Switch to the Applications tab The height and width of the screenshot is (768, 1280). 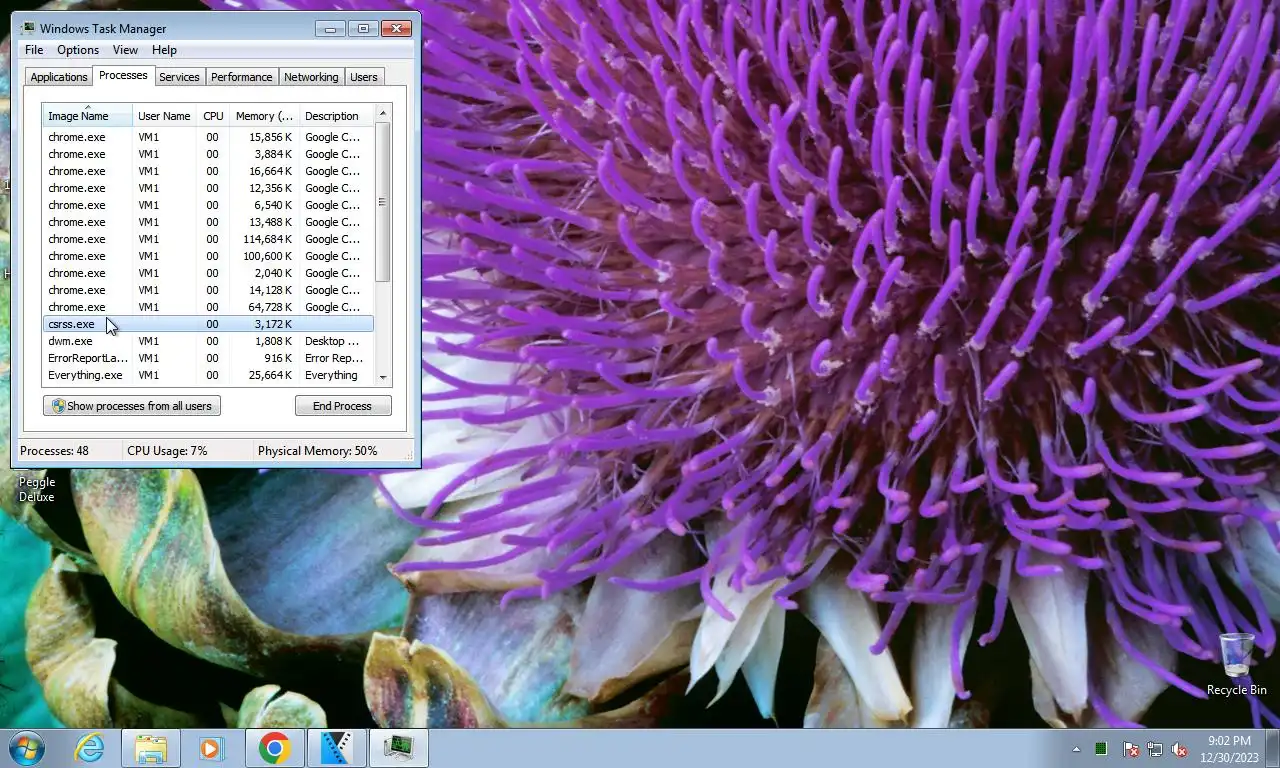pos(59,77)
